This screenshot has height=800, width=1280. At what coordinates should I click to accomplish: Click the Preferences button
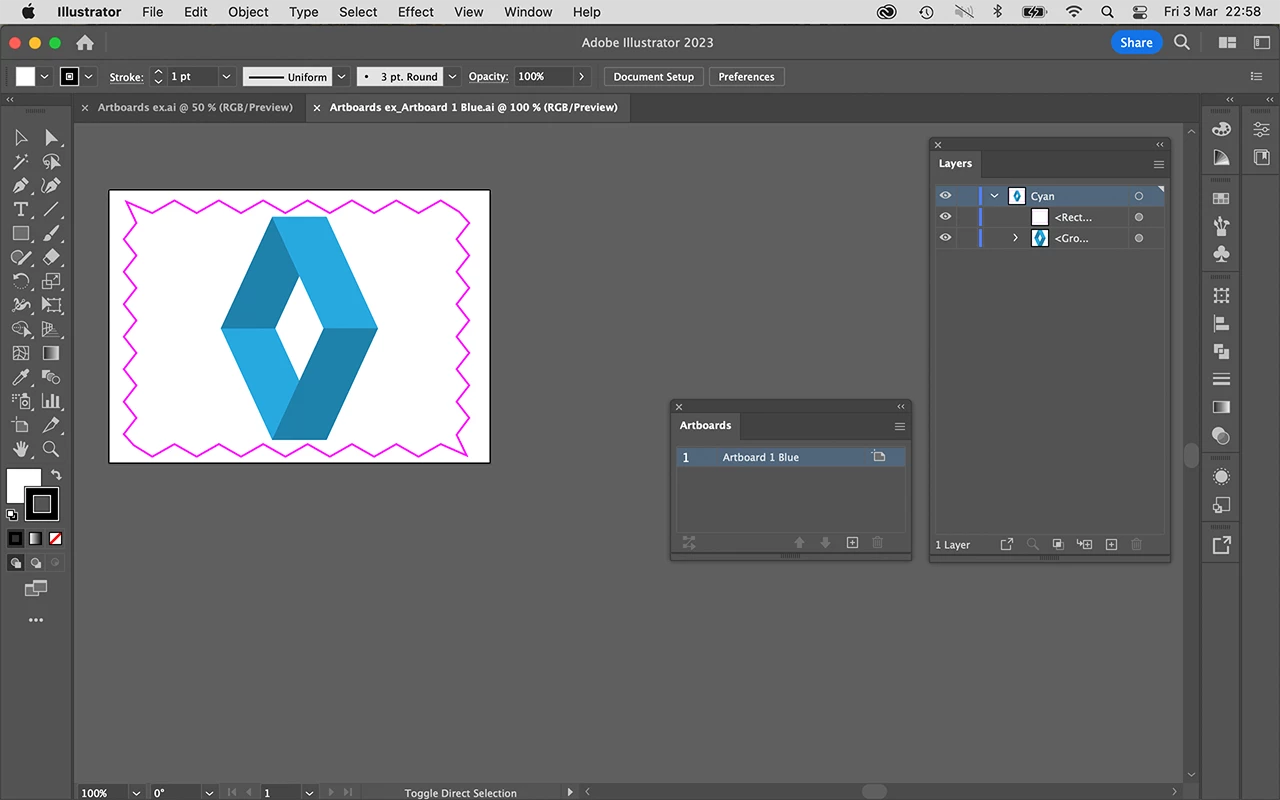coord(746,77)
